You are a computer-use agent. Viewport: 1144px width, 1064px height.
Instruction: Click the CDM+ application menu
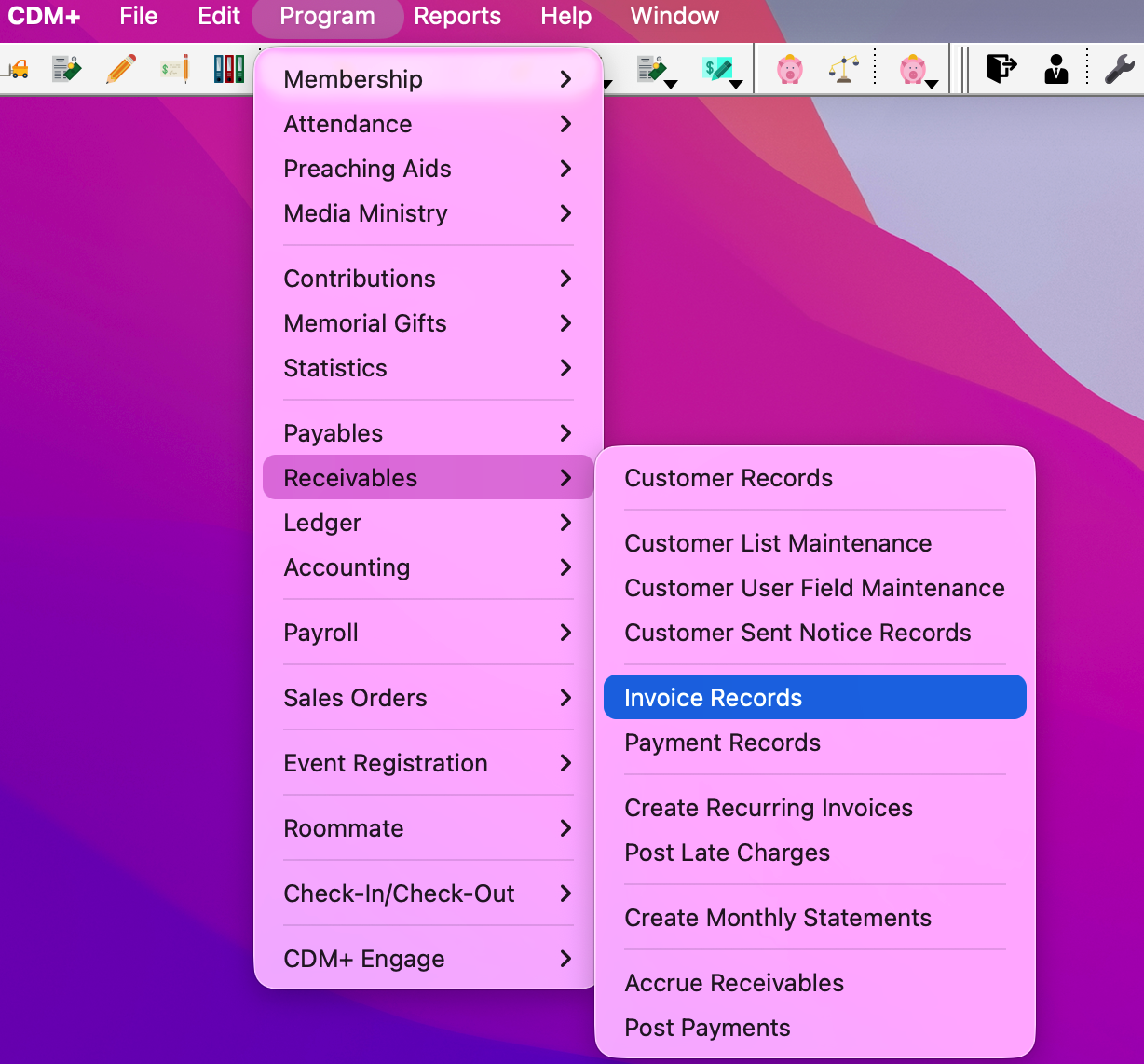[44, 17]
